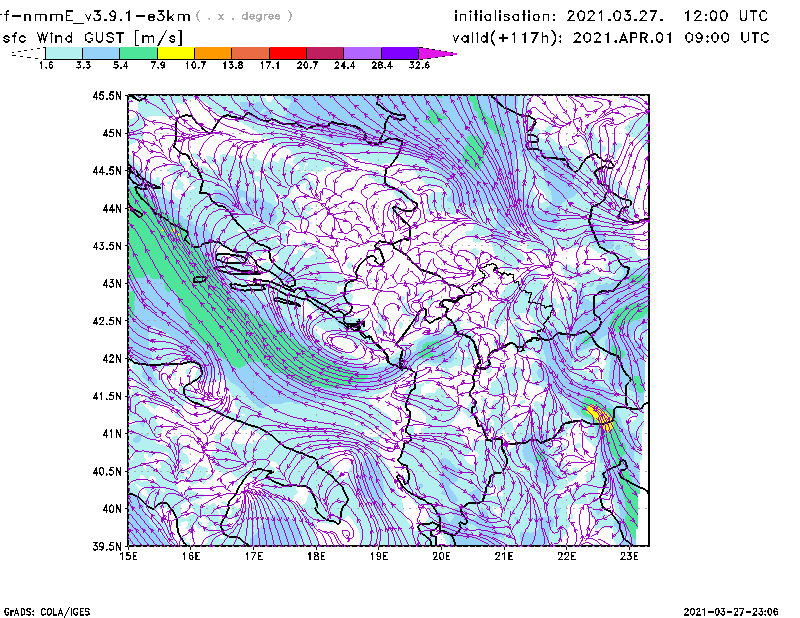Click the green 5.4–7.9 legend swatch
The width and height of the screenshot is (800, 618).
point(138,53)
